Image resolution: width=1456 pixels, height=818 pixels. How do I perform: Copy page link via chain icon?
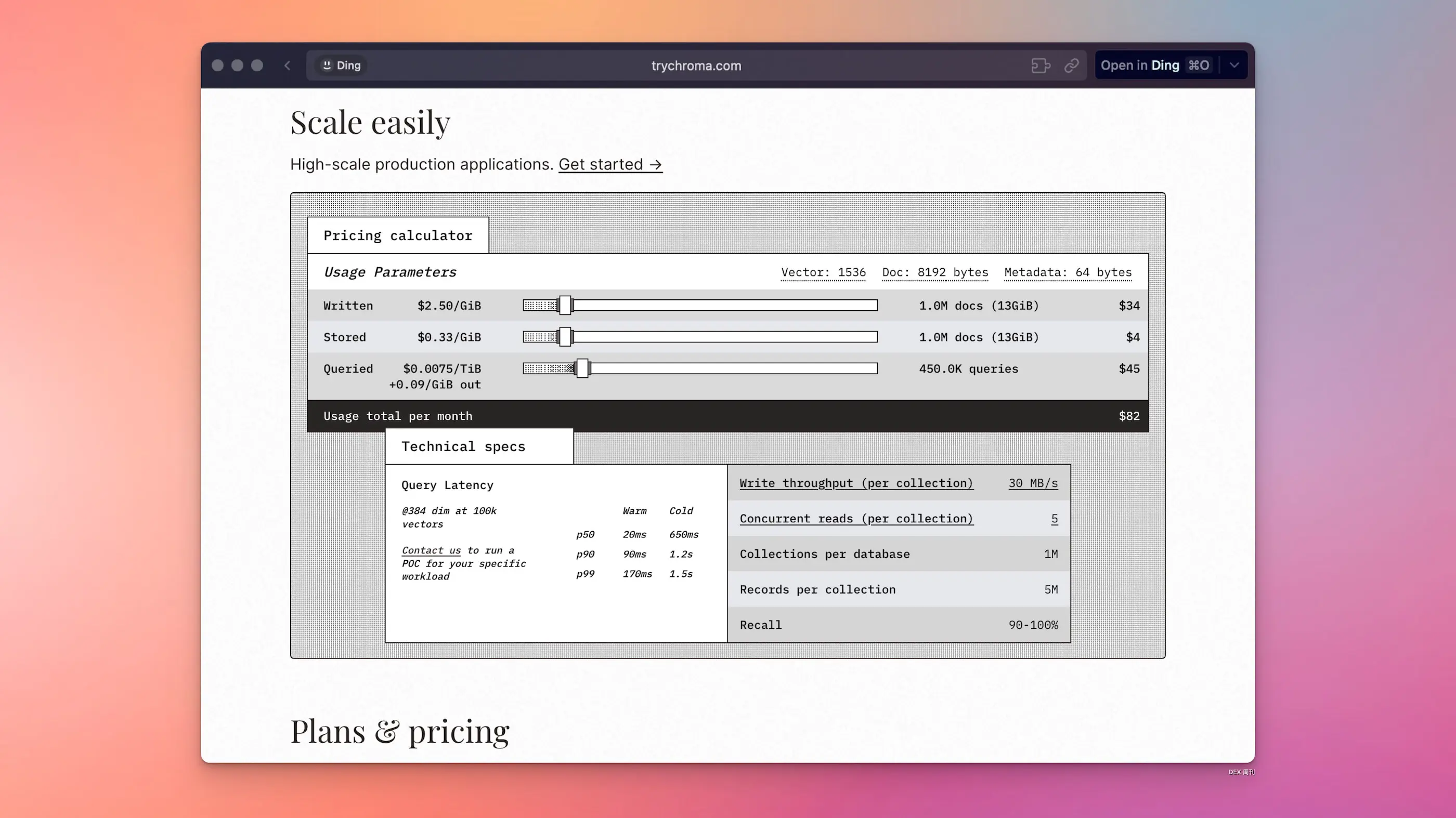point(1071,65)
